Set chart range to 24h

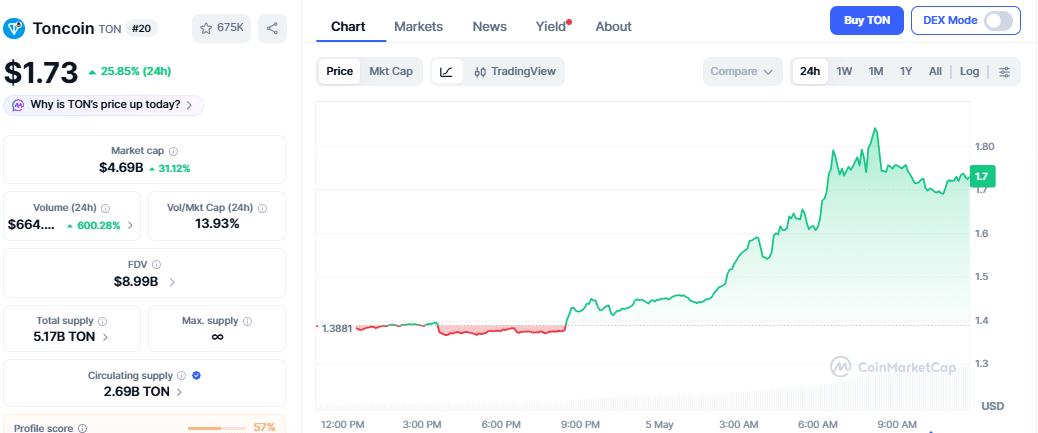[x=810, y=72]
